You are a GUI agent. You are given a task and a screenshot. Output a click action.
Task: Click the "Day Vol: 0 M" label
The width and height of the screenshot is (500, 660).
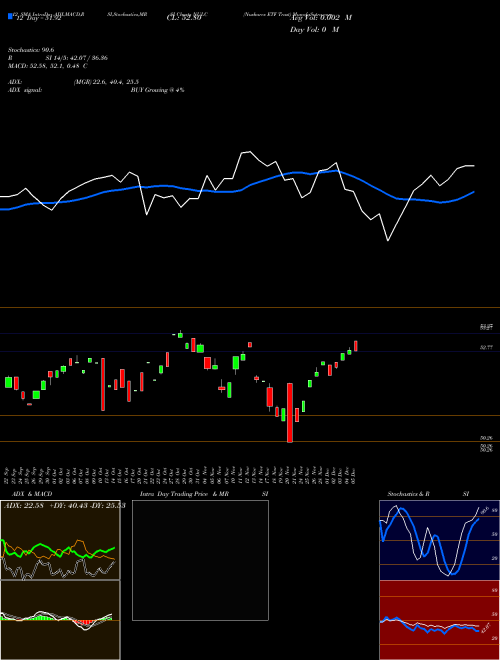pos(314,30)
